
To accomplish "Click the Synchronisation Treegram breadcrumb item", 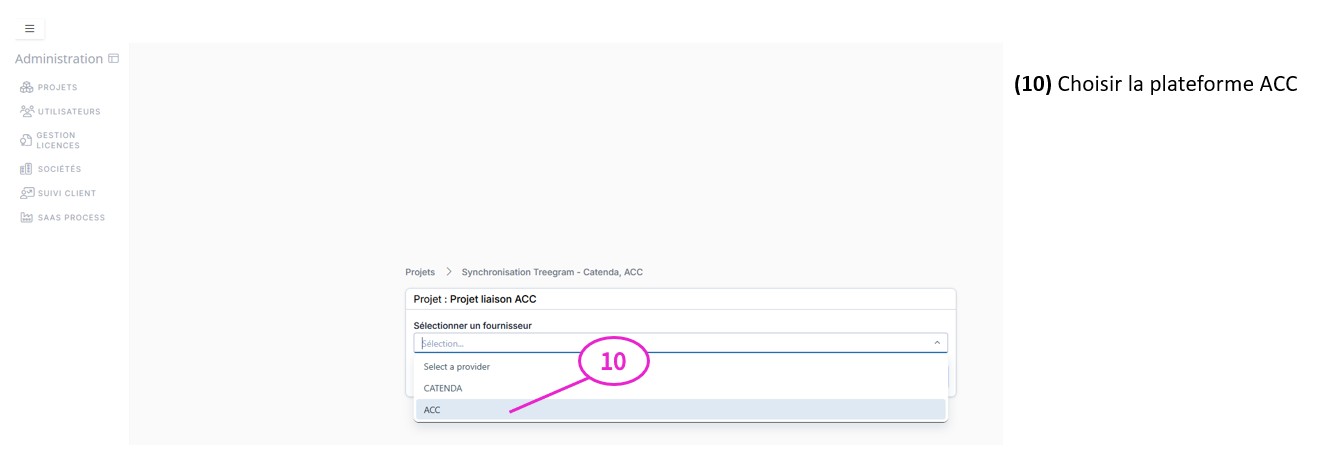I will [x=552, y=272].
